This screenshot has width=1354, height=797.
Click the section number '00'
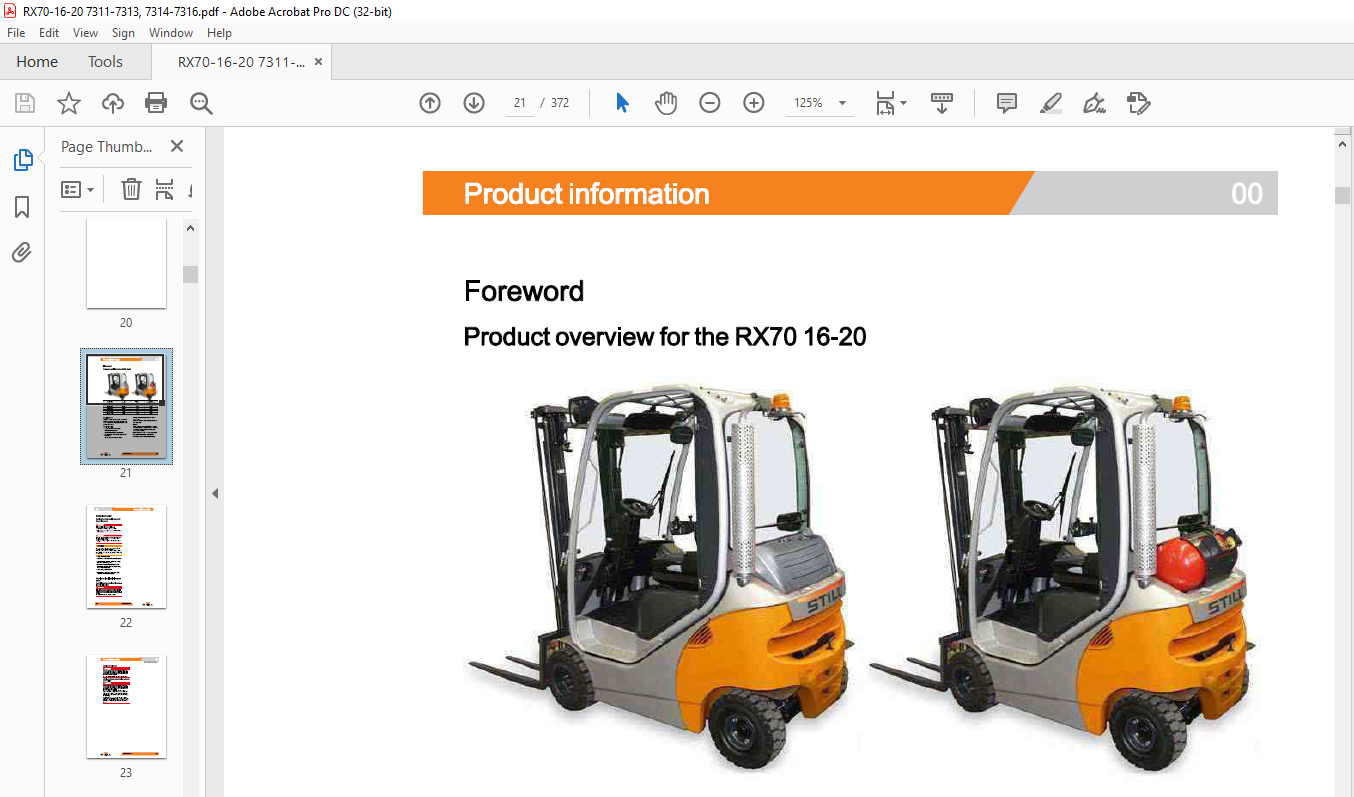coord(1247,194)
